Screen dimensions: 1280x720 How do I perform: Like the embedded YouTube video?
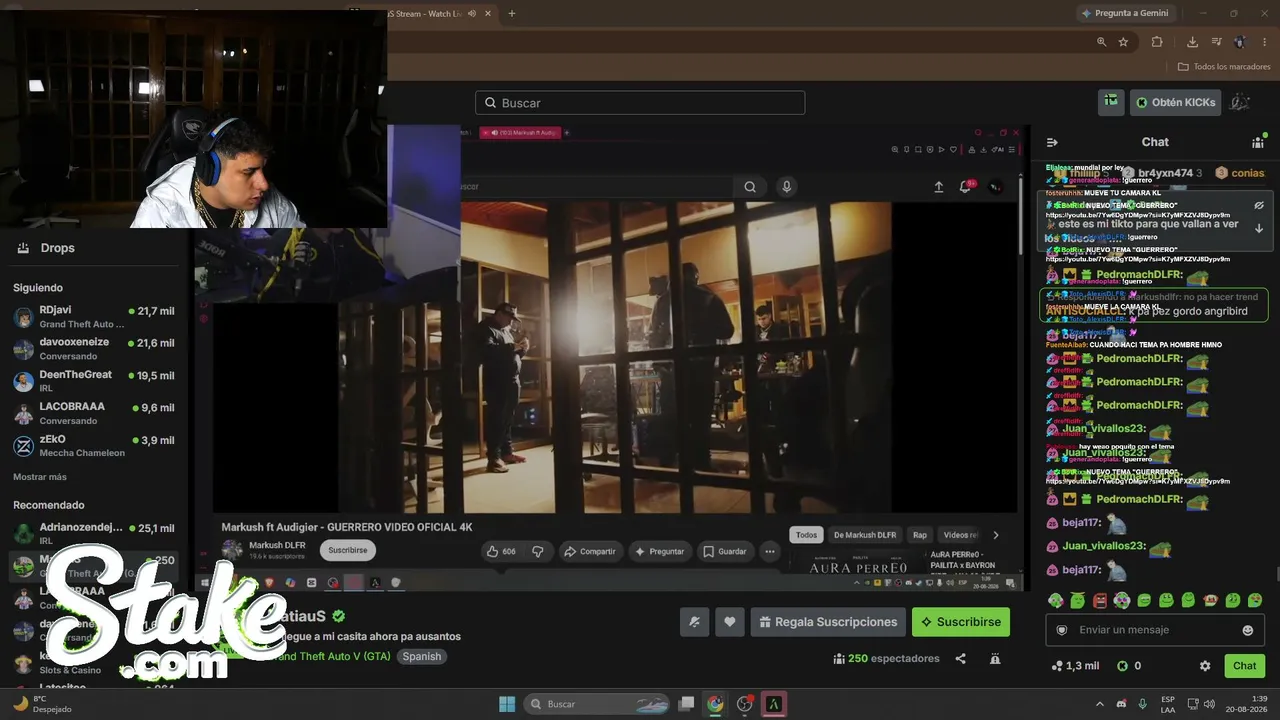click(501, 551)
